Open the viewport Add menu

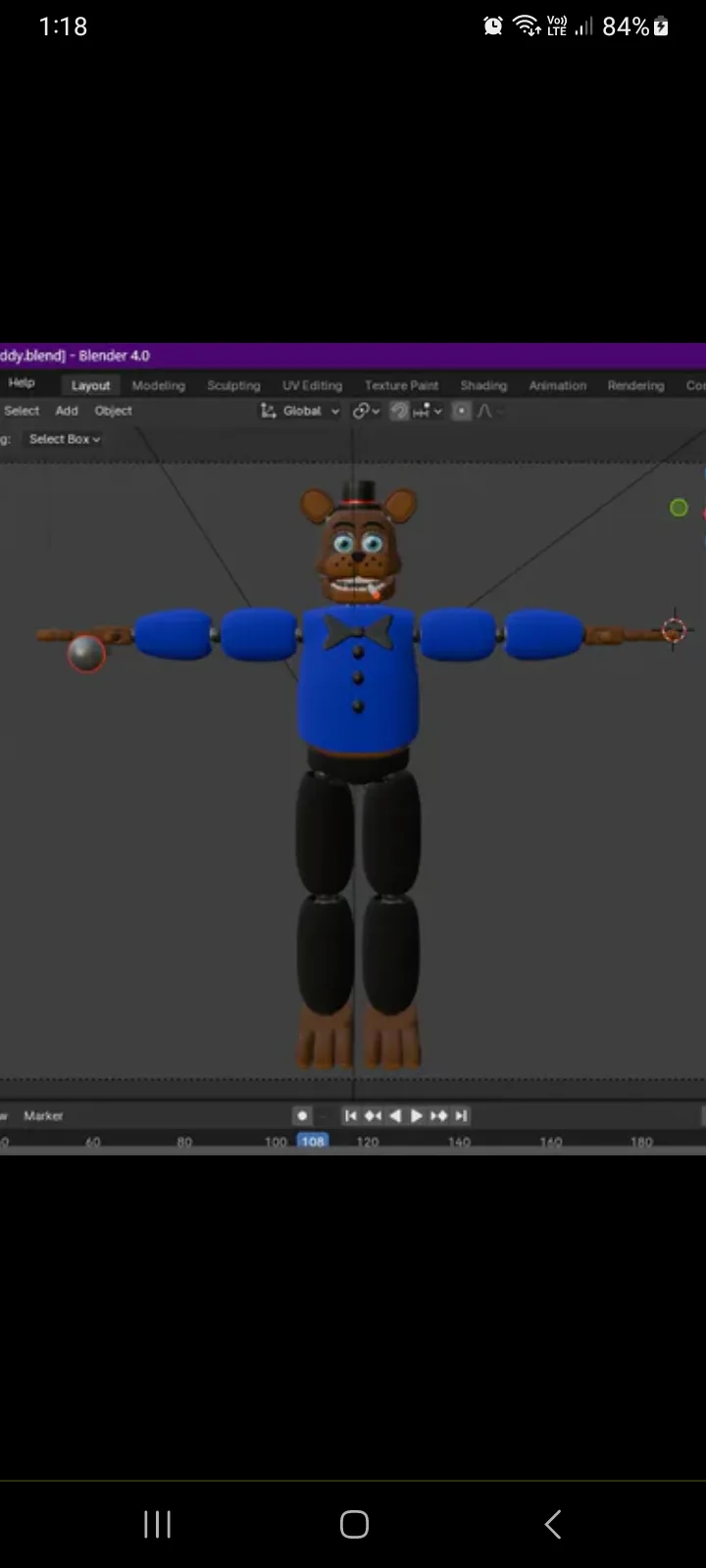click(67, 411)
